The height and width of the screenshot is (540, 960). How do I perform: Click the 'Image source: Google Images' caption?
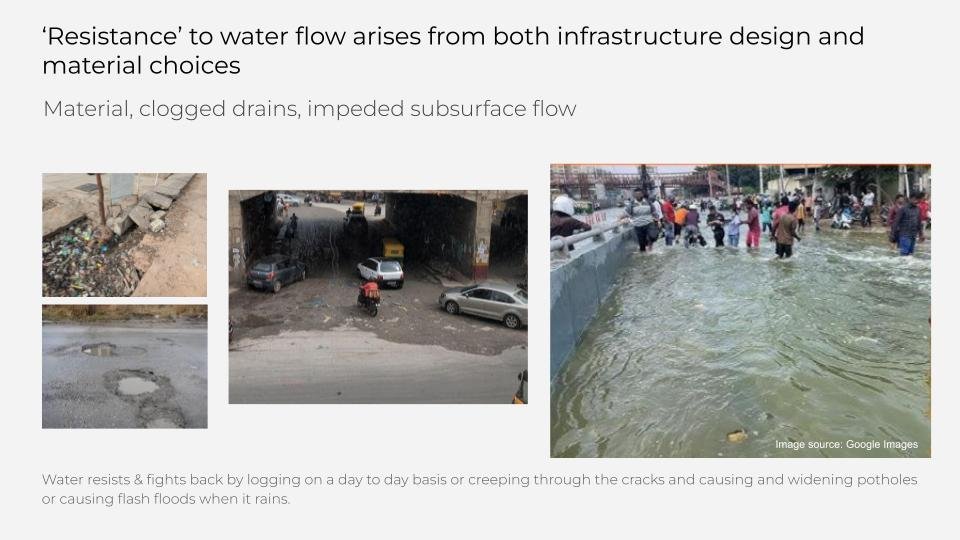point(846,444)
